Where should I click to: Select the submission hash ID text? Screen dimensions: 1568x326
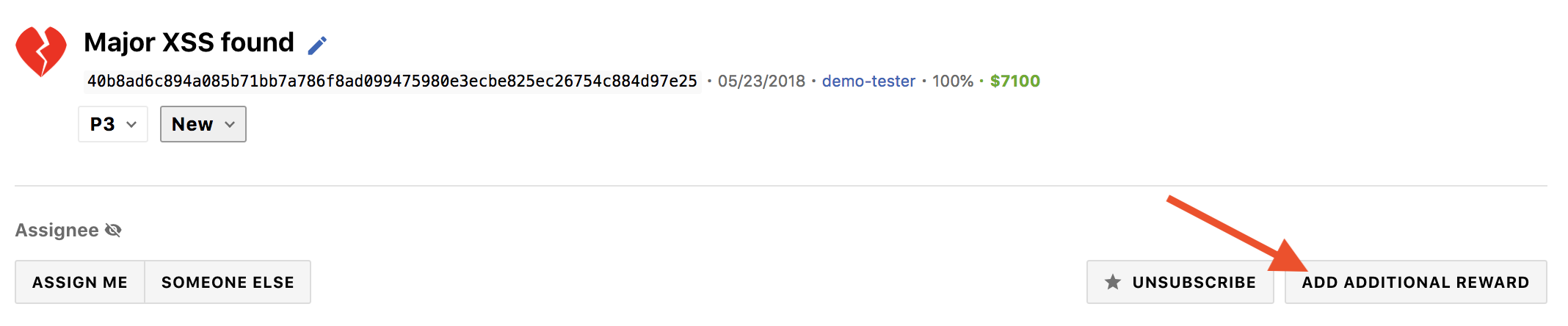tap(392, 81)
